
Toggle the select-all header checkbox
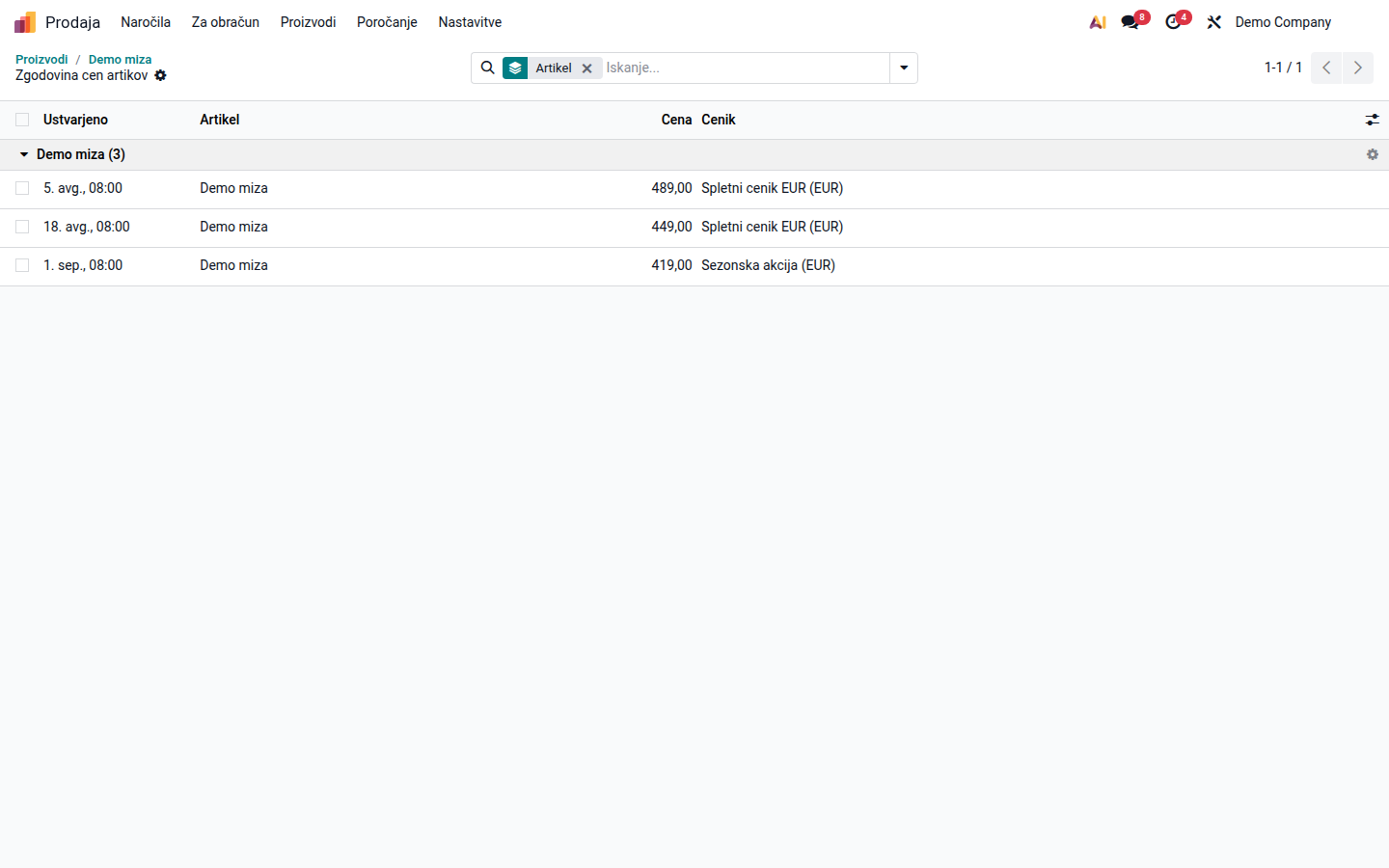22,120
